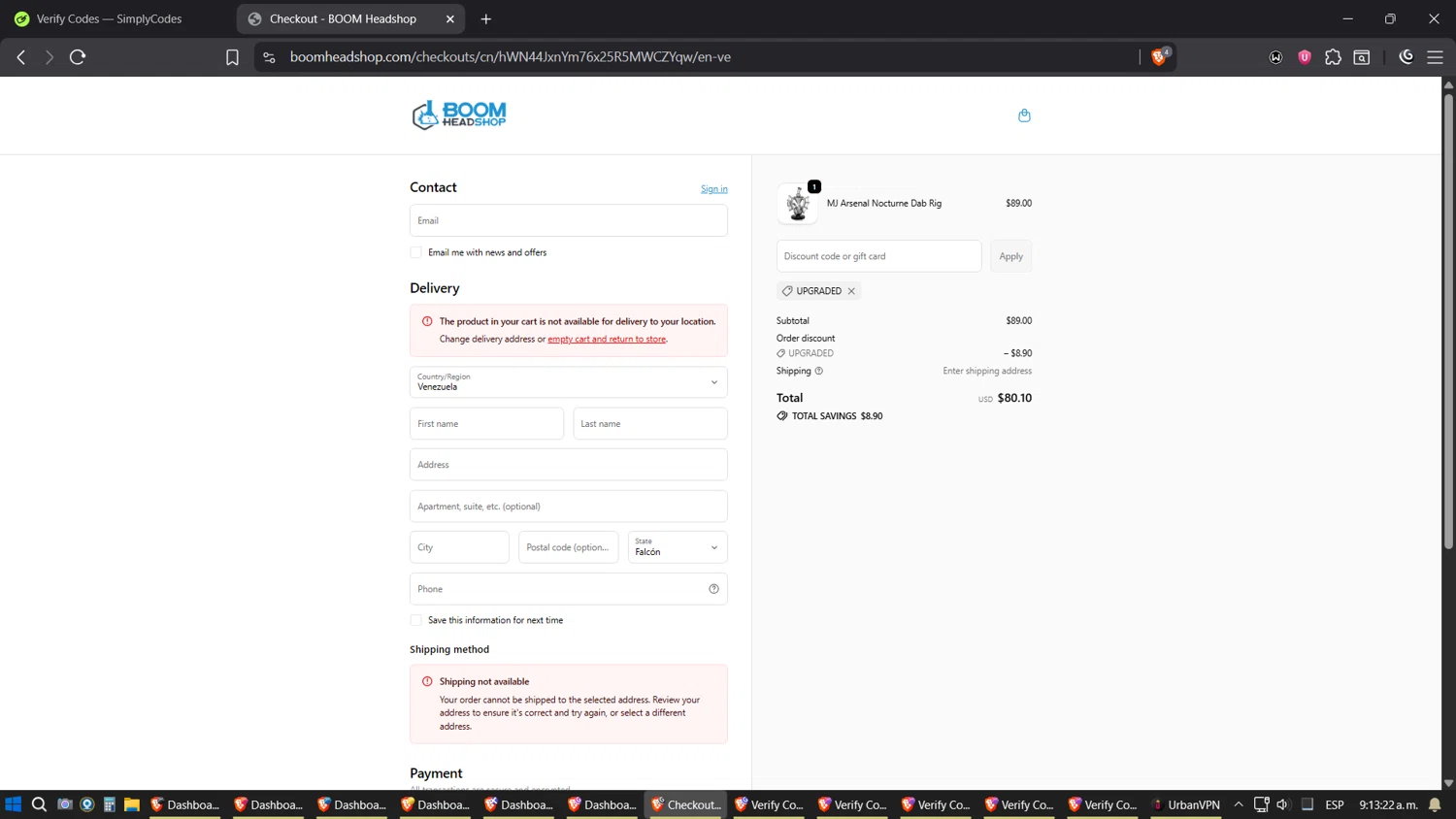The width and height of the screenshot is (1456, 819).
Task: Open the Brave Shields icon
Action: pyautogui.click(x=1159, y=57)
